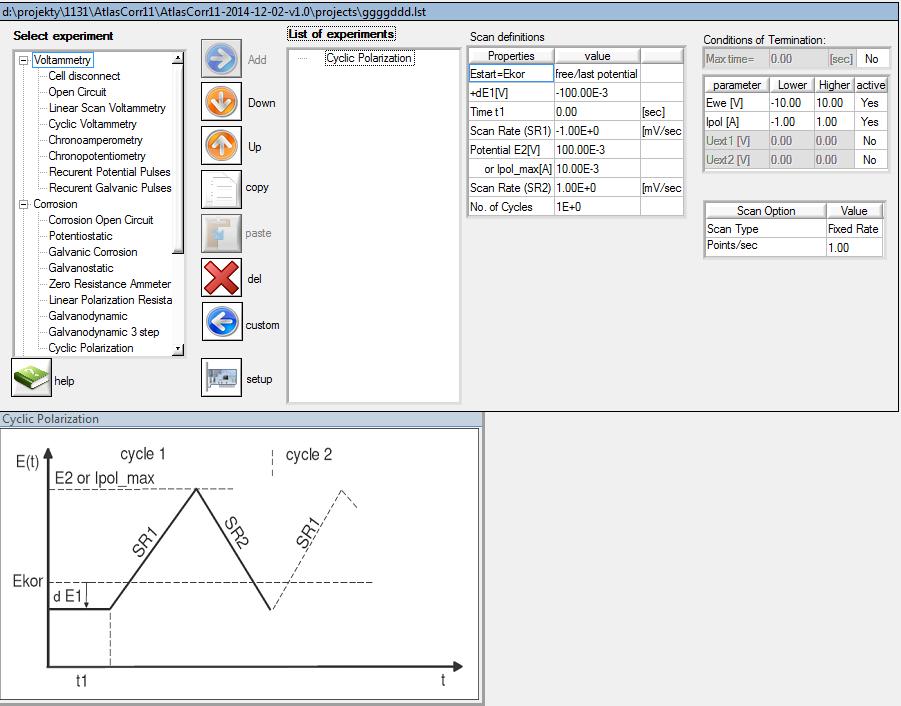Click the copy document icon
The width and height of the screenshot is (901, 706).
click(221, 189)
